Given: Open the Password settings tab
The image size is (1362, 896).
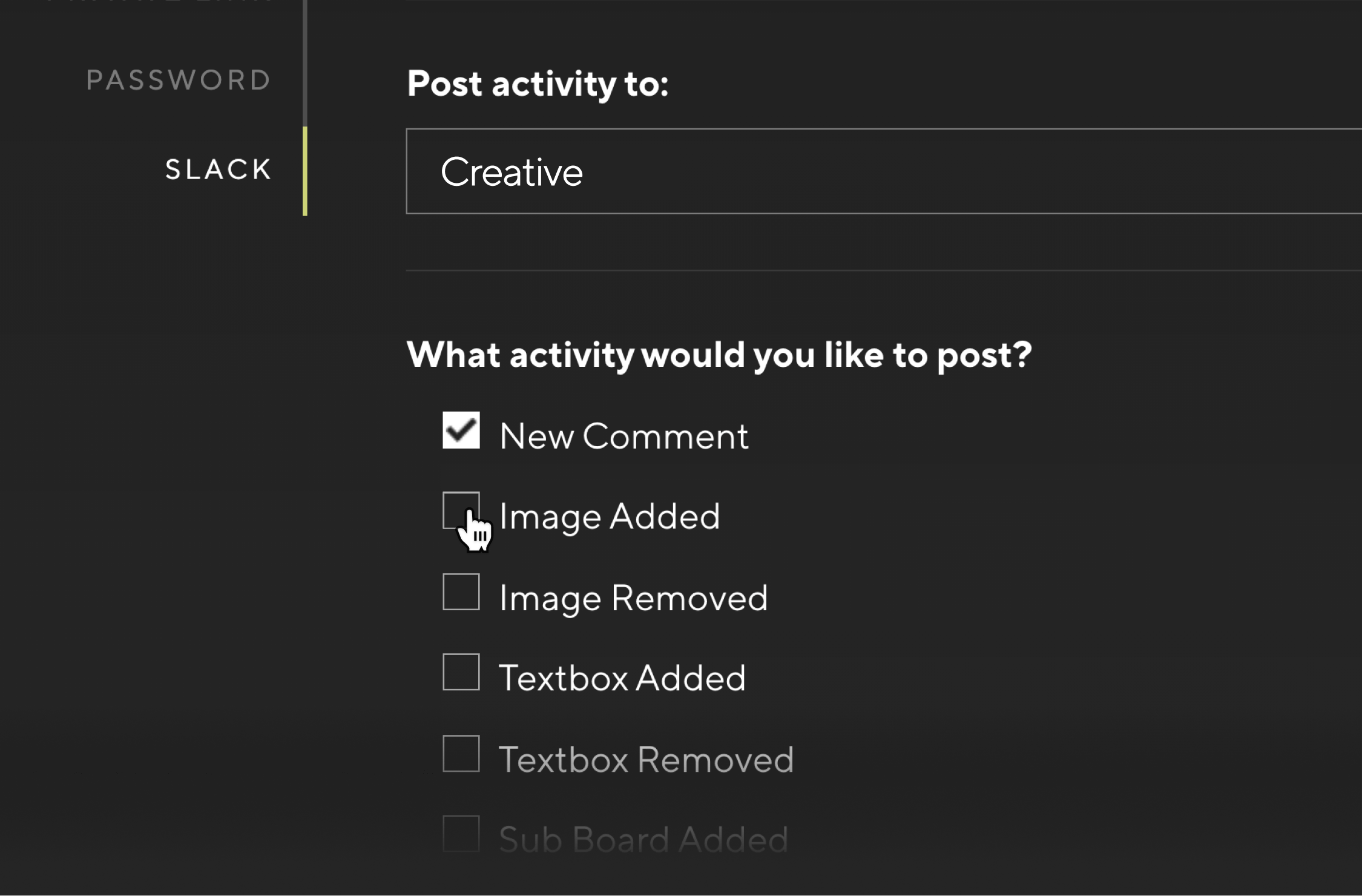Looking at the screenshot, I should pos(179,80).
